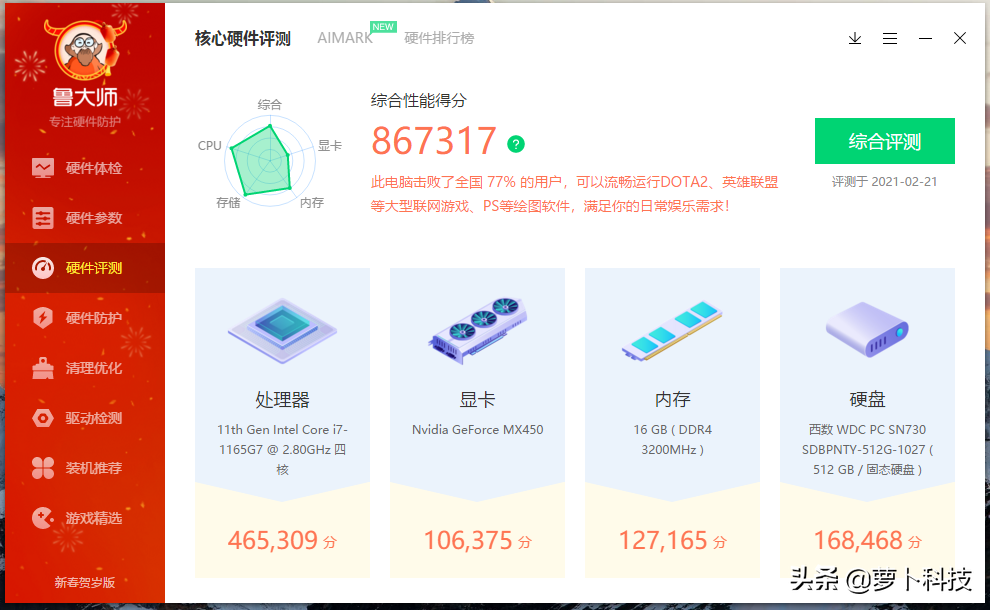The height and width of the screenshot is (610, 990).
Task: Click the 显卡 graphics card image
Action: point(477,330)
